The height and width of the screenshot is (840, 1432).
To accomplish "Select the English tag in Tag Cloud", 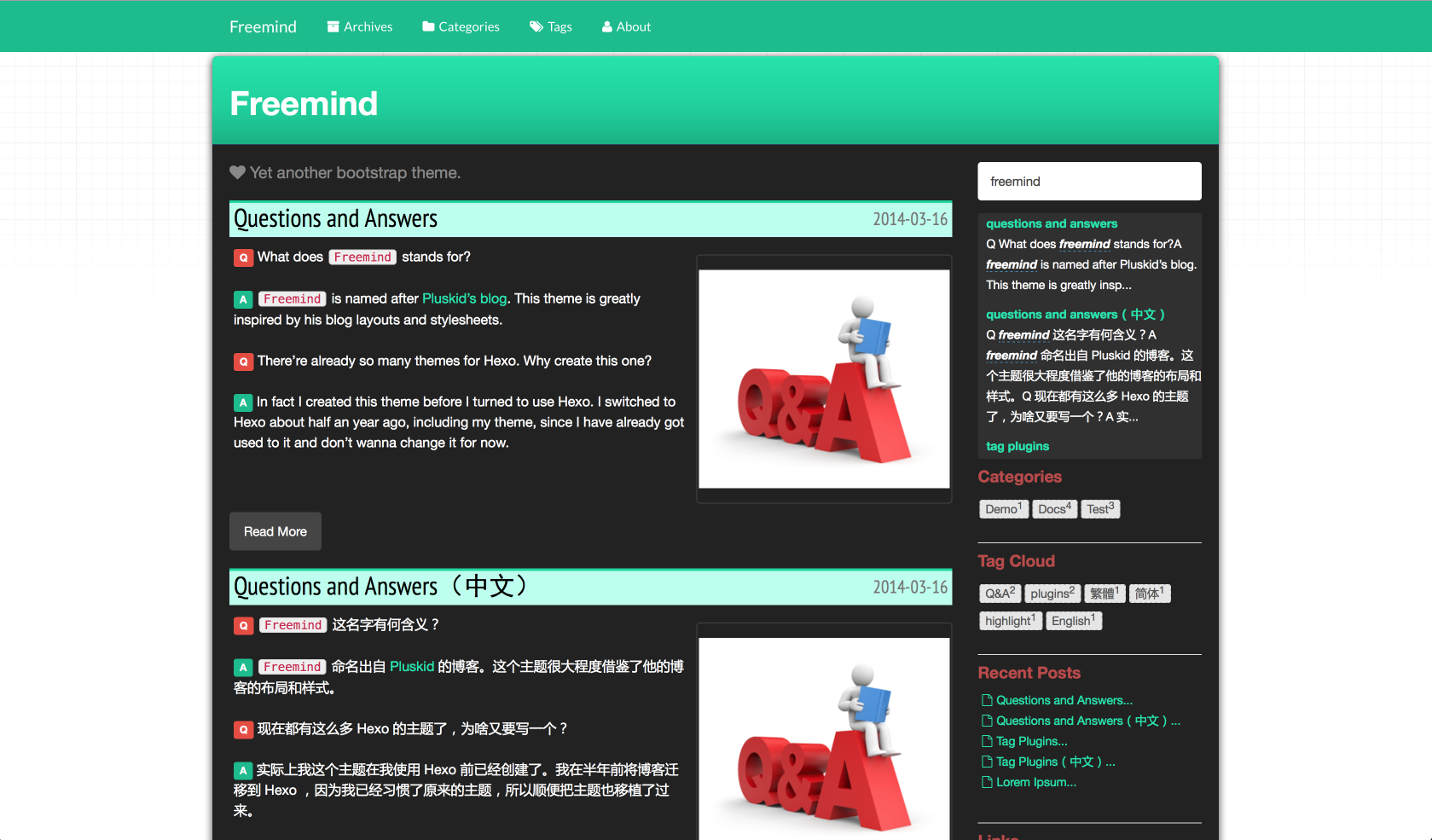I will tap(1074, 621).
